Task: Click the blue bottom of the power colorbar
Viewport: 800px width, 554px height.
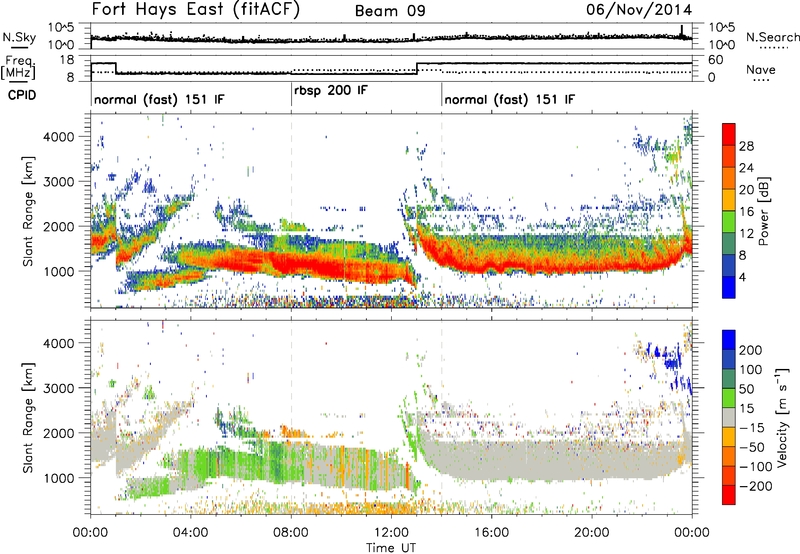Action: [729, 287]
